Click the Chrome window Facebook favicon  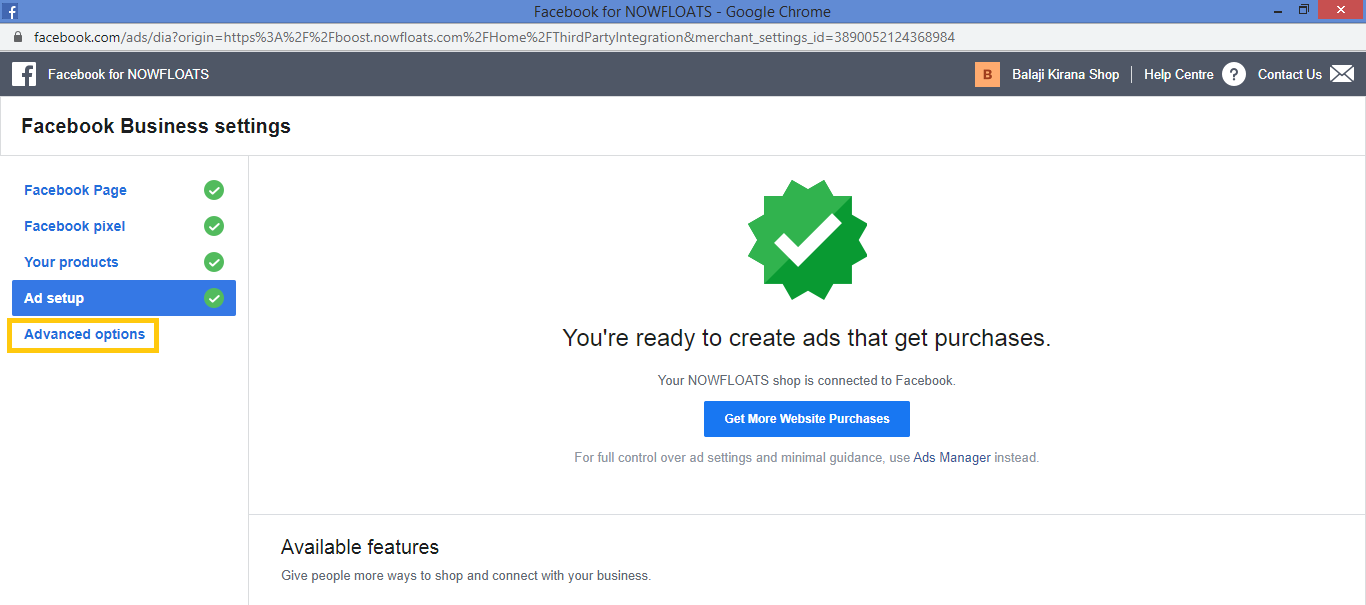pyautogui.click(x=11, y=12)
